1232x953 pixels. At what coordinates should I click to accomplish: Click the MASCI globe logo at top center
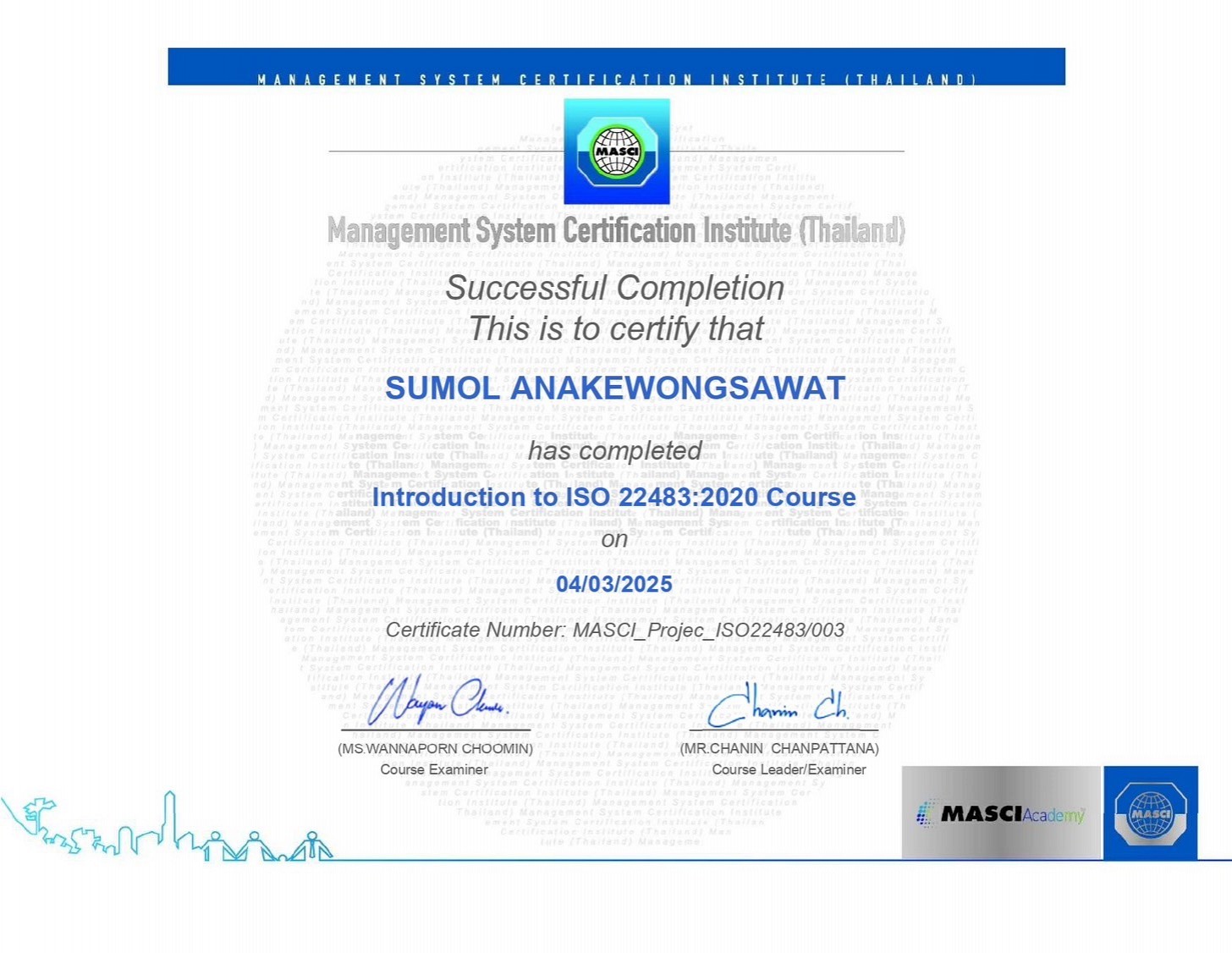[617, 151]
